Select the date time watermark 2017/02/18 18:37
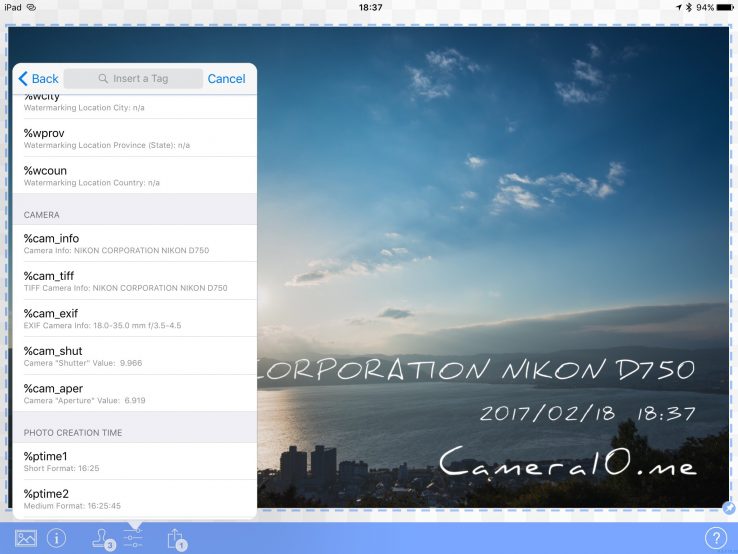Viewport: 738px width, 554px height. click(587, 413)
